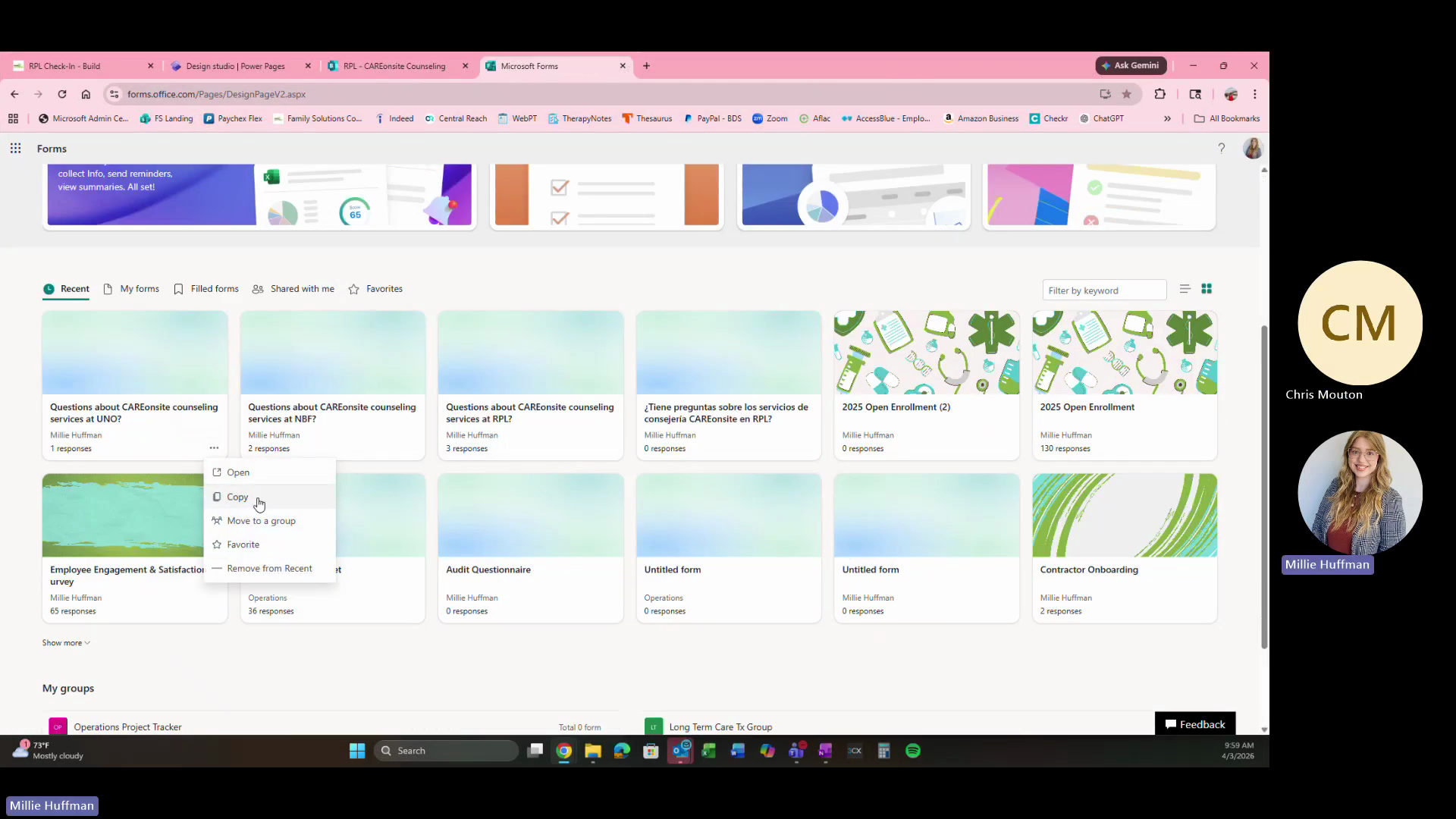Select Remove from Recent option
Screen dimensions: 1456x819
(x=269, y=568)
